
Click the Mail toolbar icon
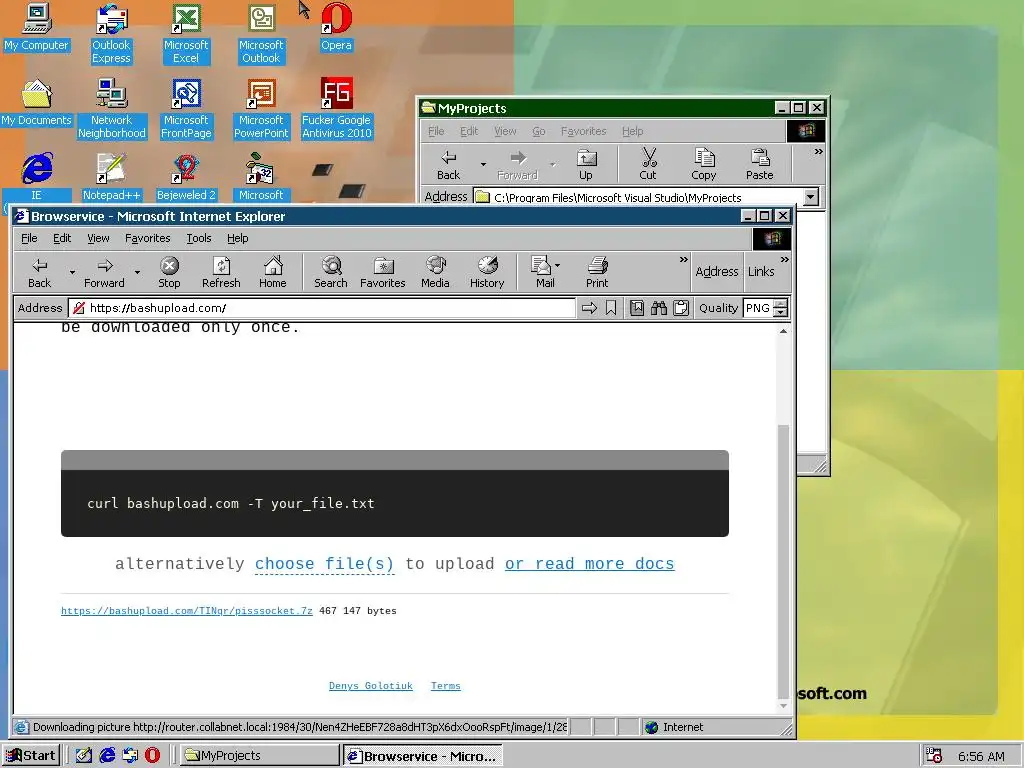click(x=541, y=272)
